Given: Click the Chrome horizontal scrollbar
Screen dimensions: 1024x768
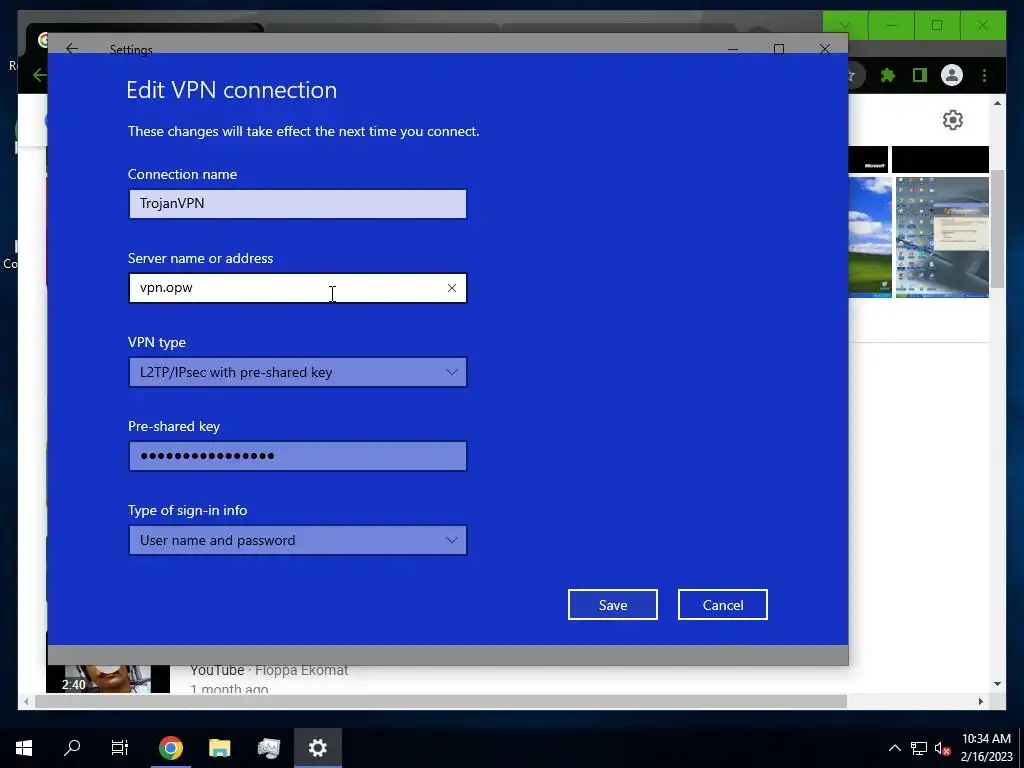Looking at the screenshot, I should tap(441, 701).
